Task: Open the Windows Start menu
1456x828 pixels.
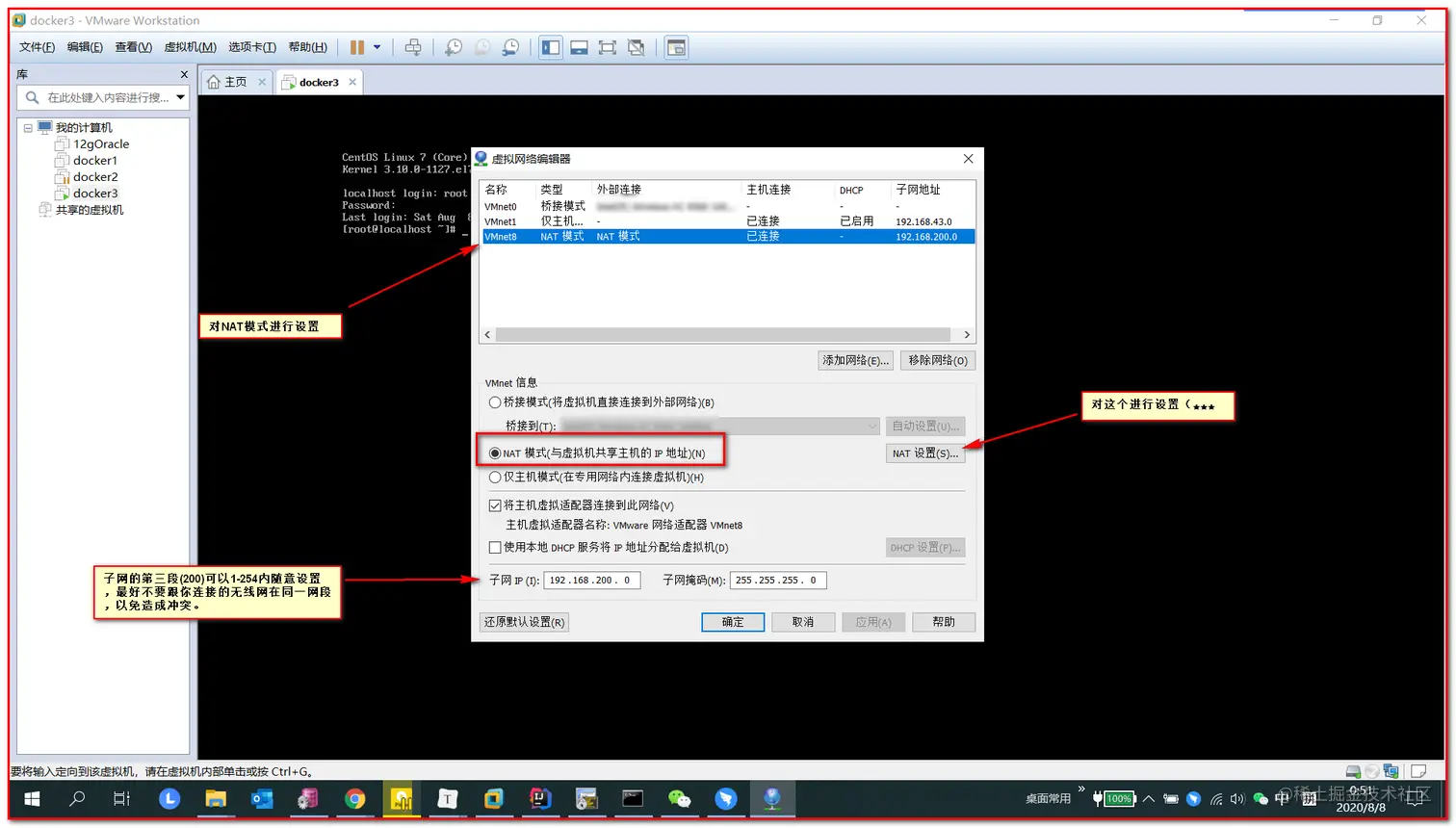Action: coord(32,799)
